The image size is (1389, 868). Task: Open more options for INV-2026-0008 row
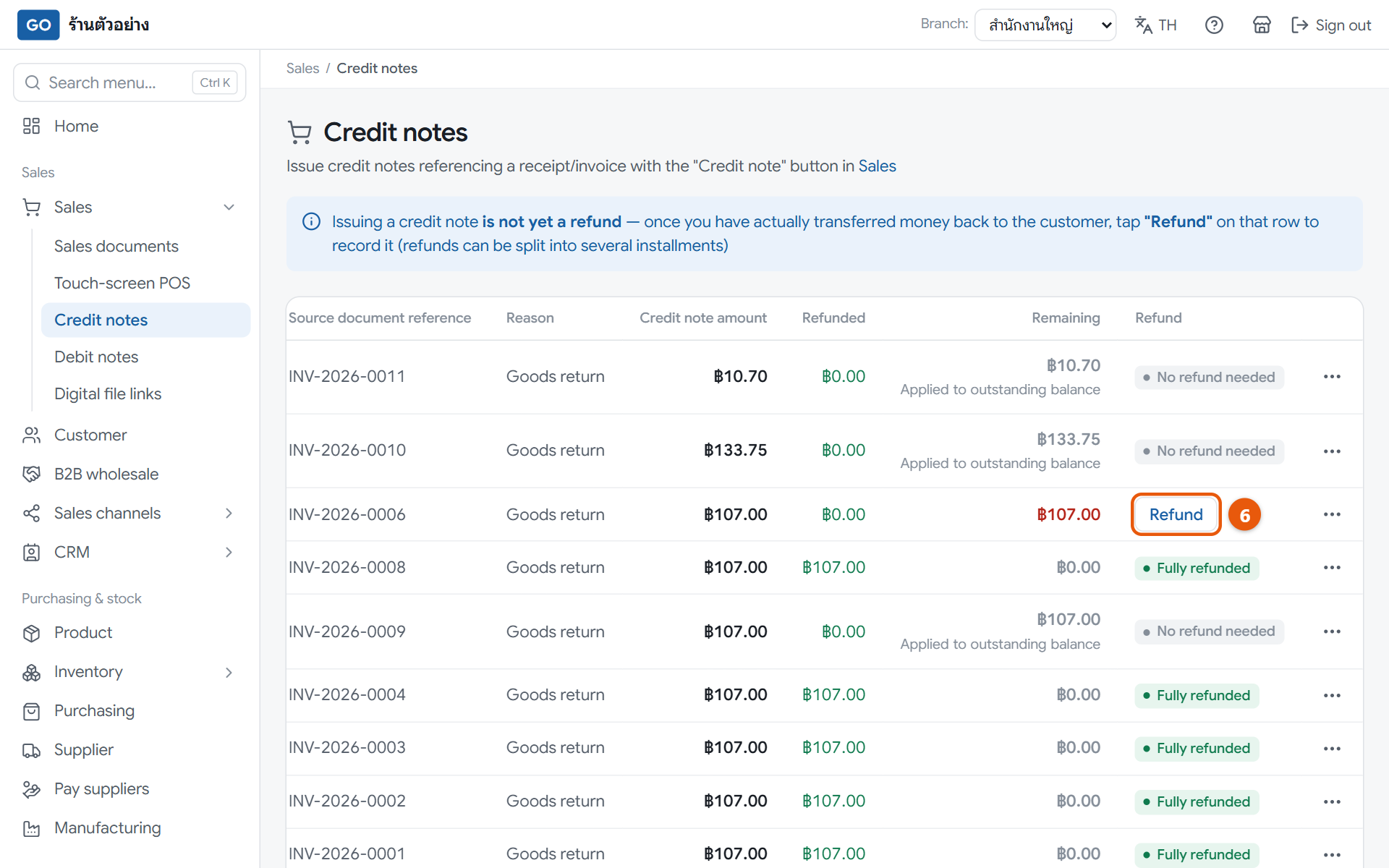[1332, 568]
